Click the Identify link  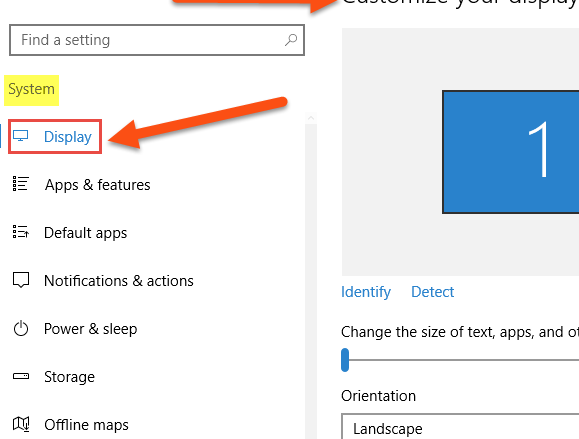(x=366, y=292)
